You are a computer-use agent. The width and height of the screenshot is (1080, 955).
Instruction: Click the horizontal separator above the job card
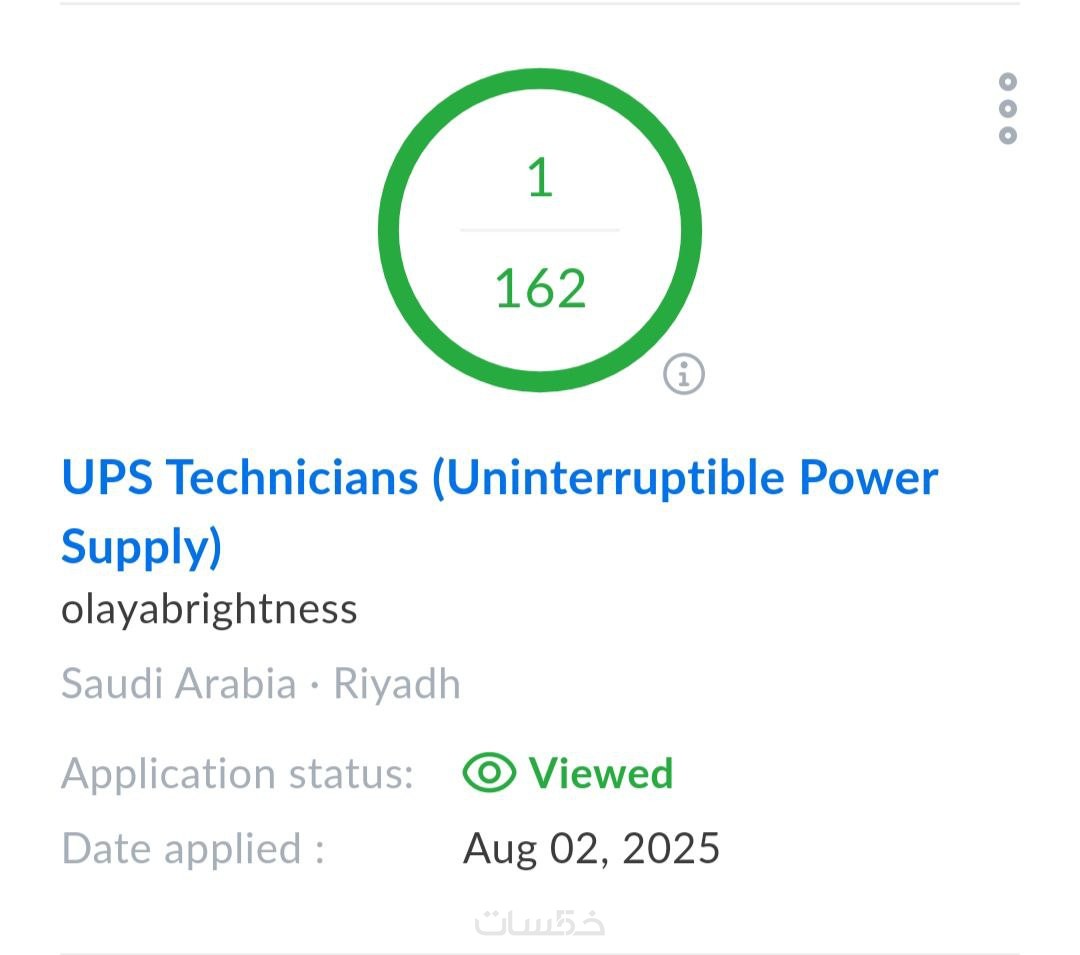pos(540,3)
